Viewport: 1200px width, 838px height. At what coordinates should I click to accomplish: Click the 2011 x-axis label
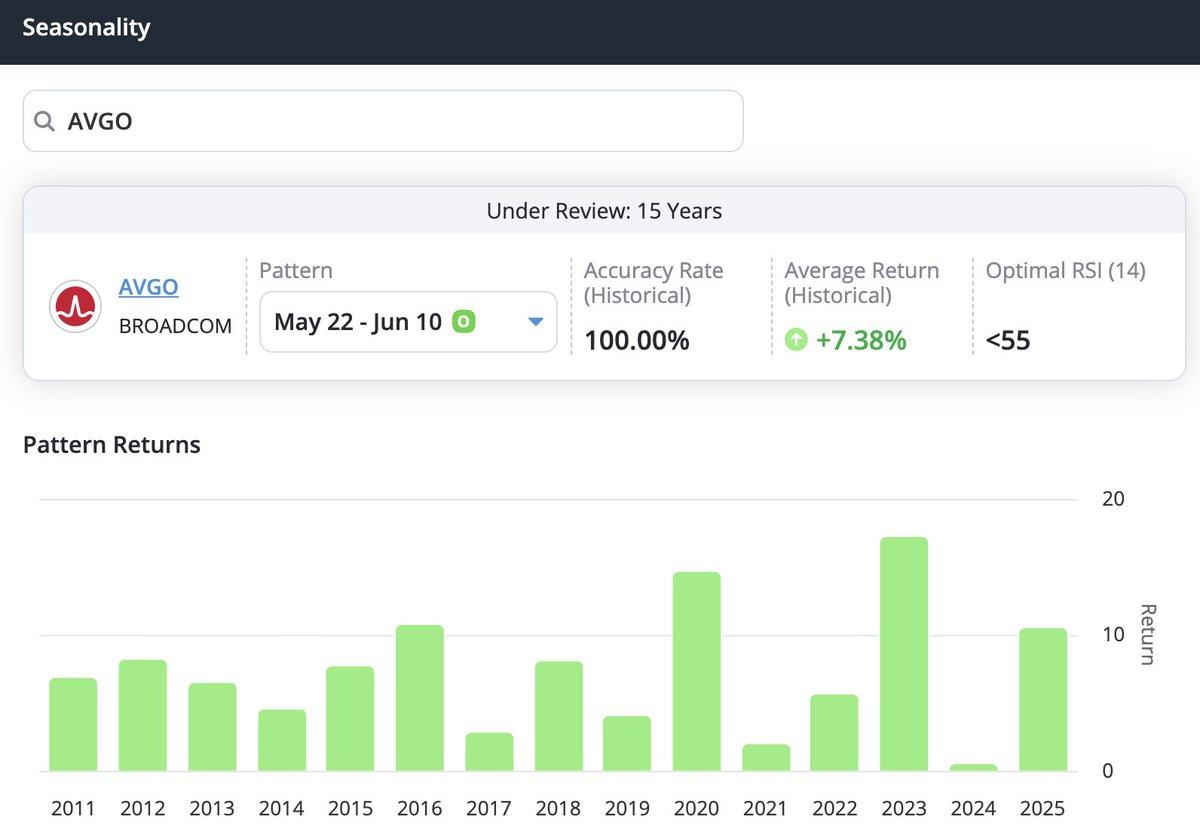point(73,808)
